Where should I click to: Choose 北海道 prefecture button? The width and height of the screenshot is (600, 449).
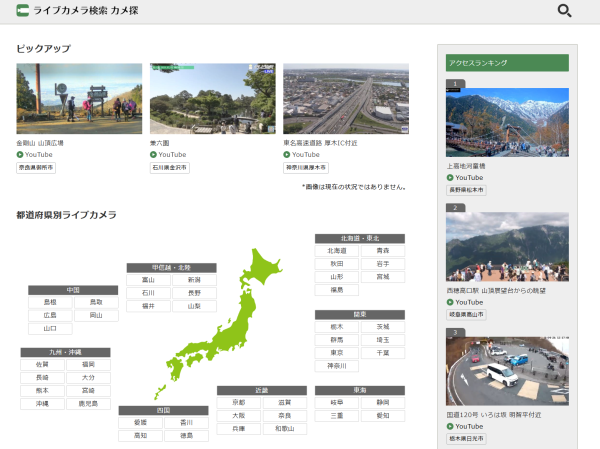336,250
